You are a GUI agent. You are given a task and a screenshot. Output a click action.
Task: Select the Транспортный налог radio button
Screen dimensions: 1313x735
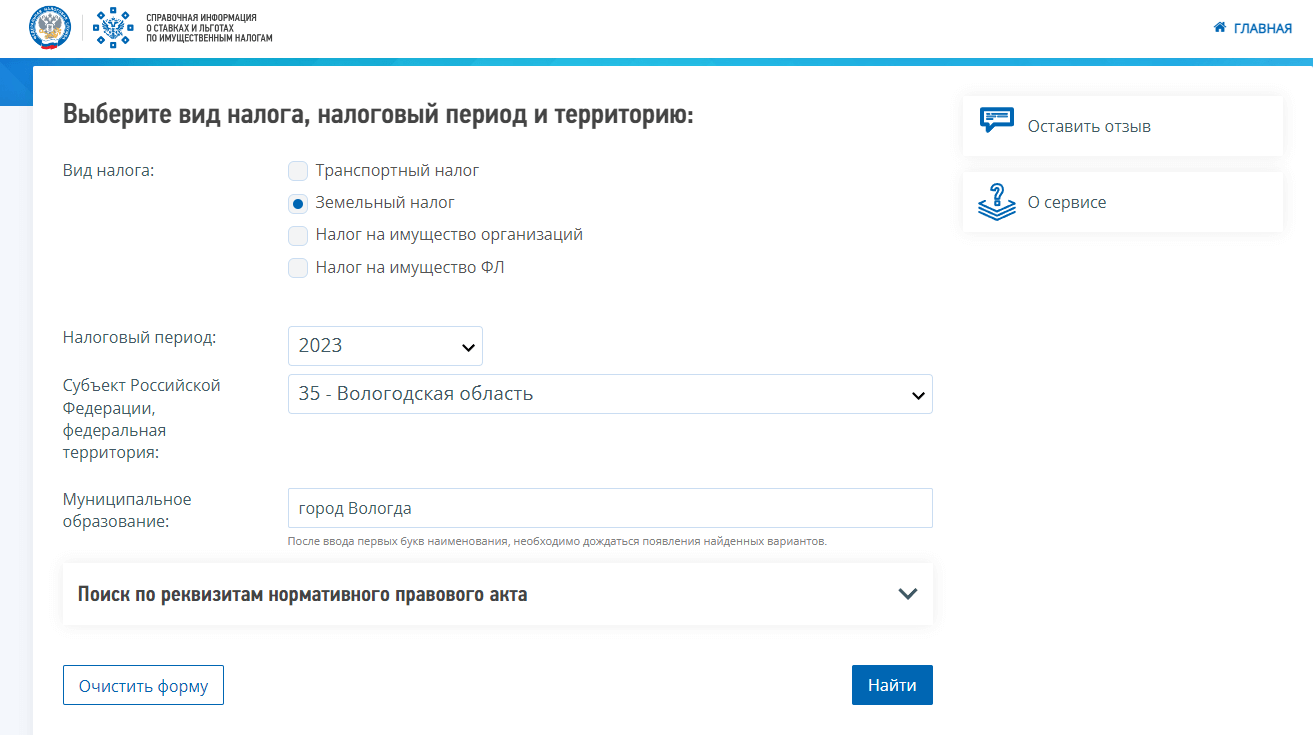pyautogui.click(x=297, y=170)
